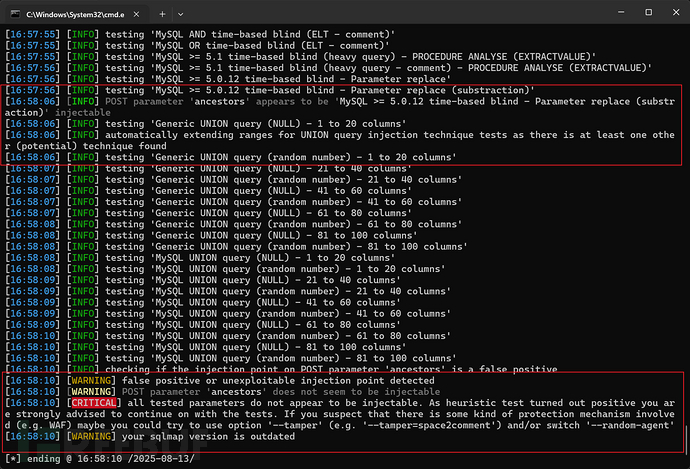
Task: Minimize the terminal window
Action: click(621, 12)
